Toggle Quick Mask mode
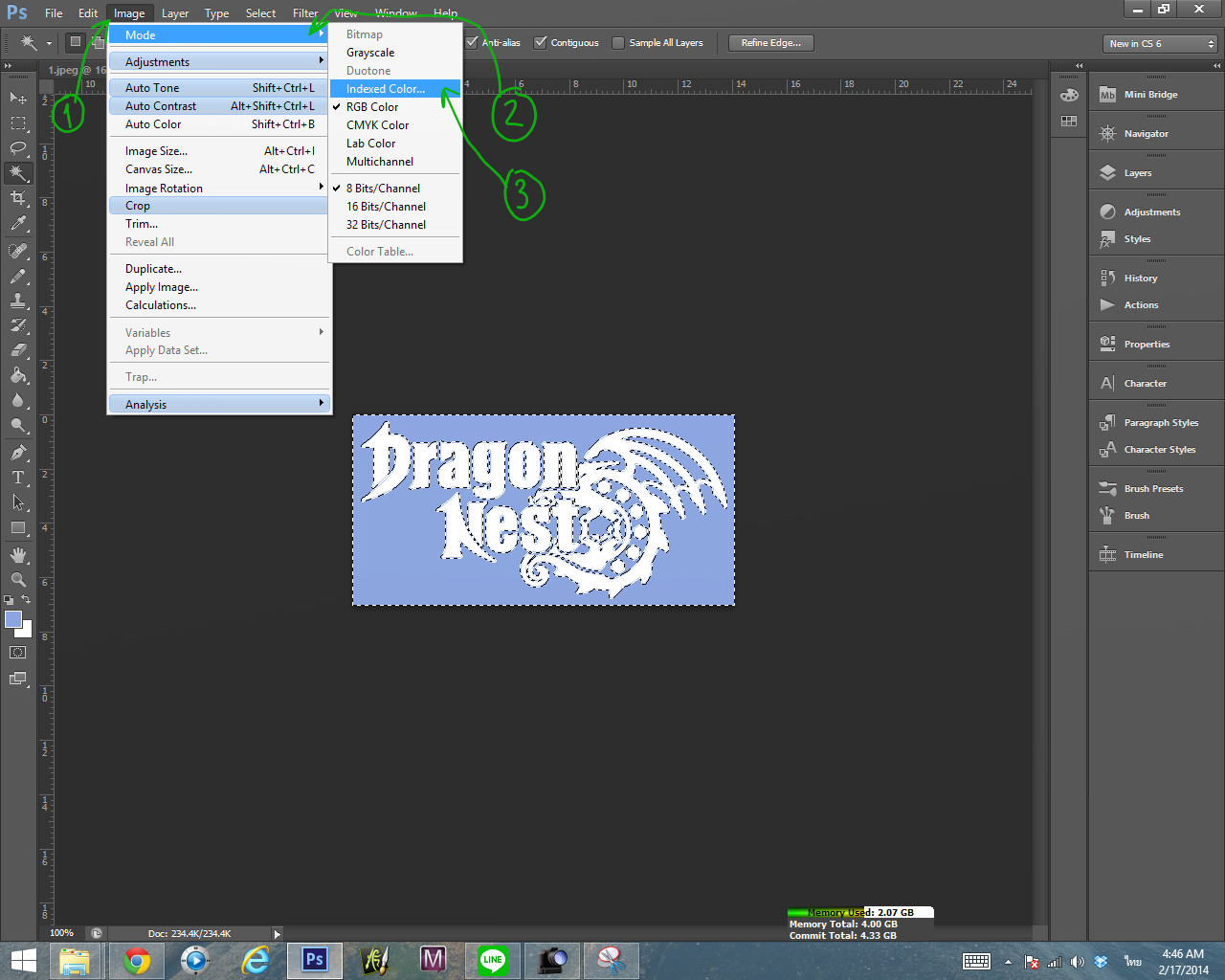 point(18,653)
